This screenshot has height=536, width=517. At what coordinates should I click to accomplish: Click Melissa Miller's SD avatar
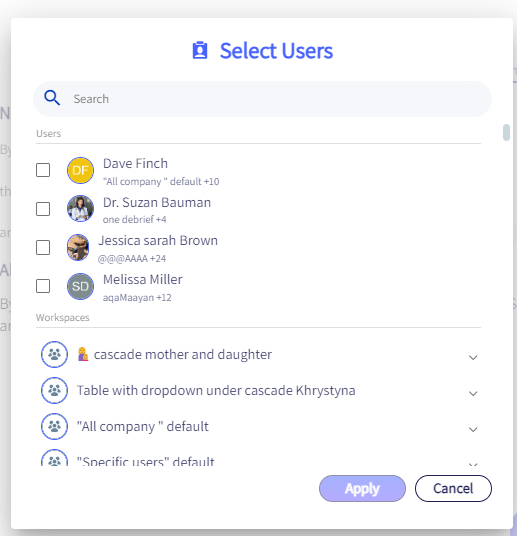tap(80, 286)
